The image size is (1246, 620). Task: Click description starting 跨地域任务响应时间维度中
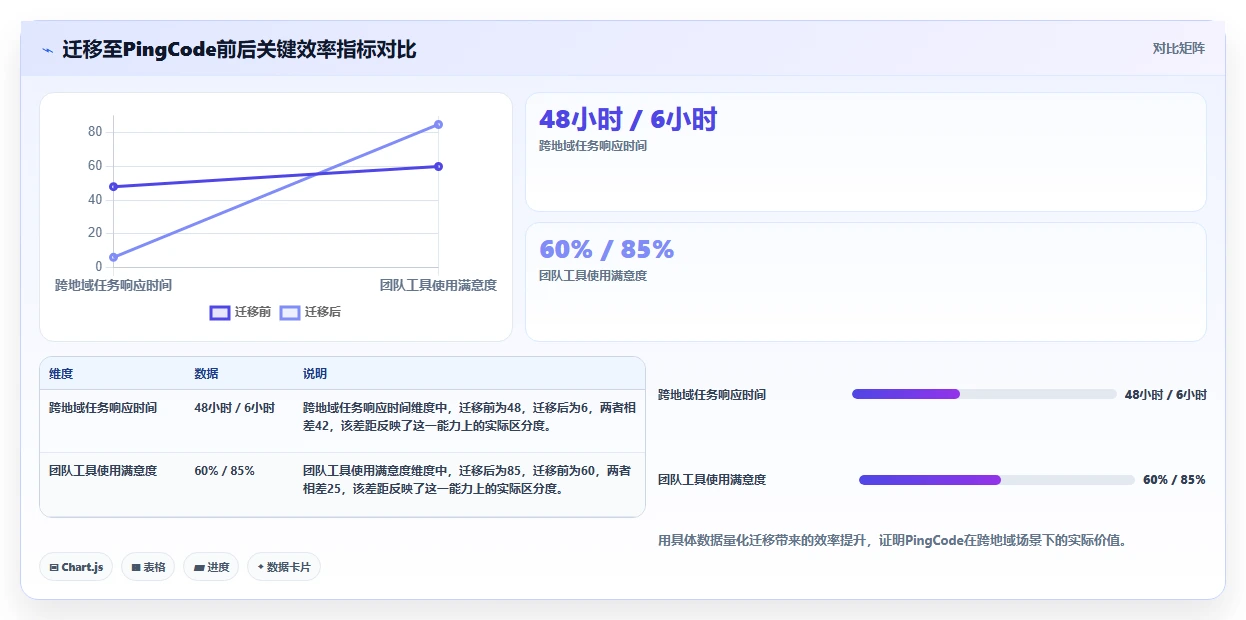(x=467, y=417)
